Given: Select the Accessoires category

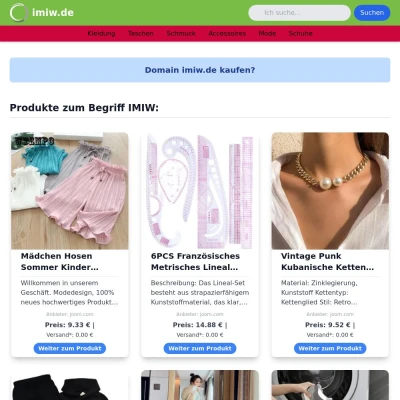Looking at the screenshot, I should coord(227,33).
